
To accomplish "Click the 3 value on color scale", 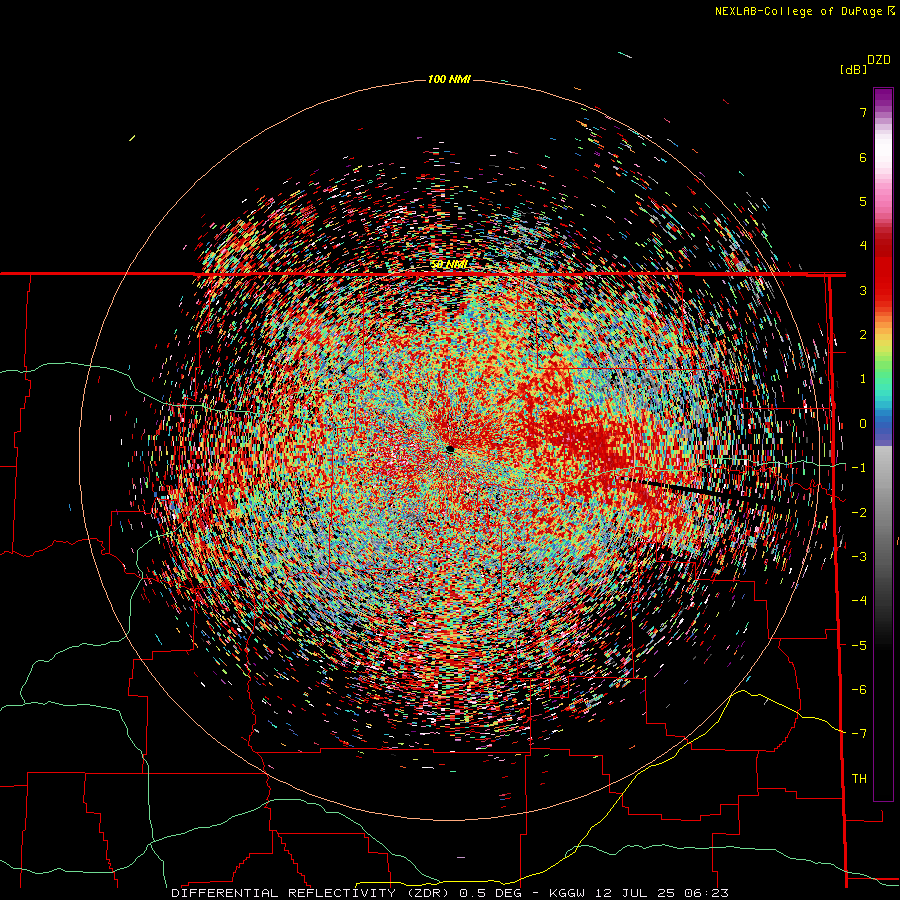I will click(x=863, y=290).
